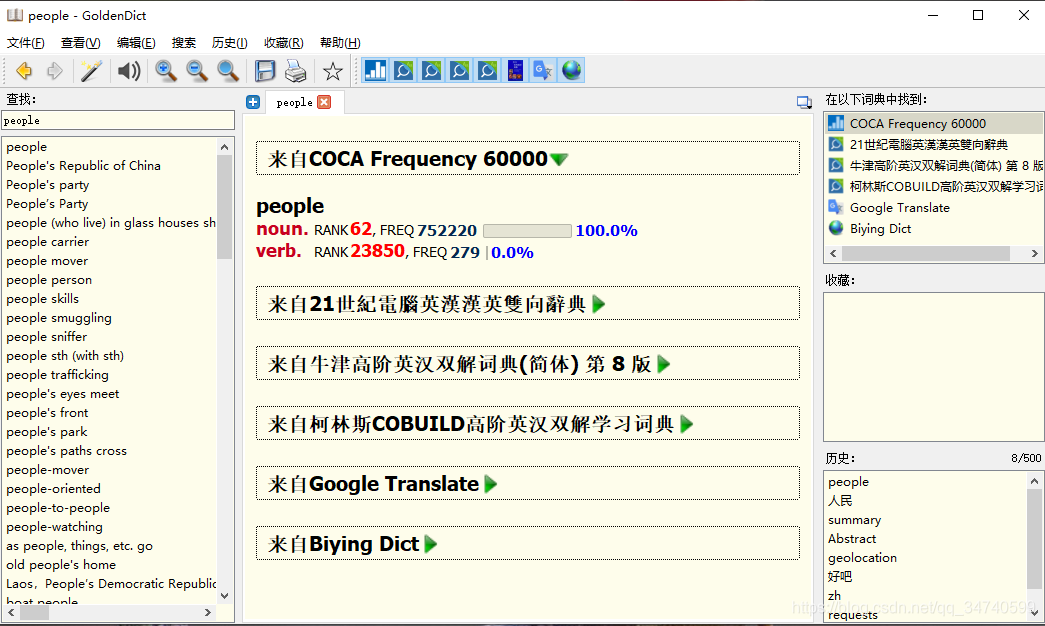The height and width of the screenshot is (626, 1045).
Task: Click the magic wand scan popup icon
Action: point(90,71)
